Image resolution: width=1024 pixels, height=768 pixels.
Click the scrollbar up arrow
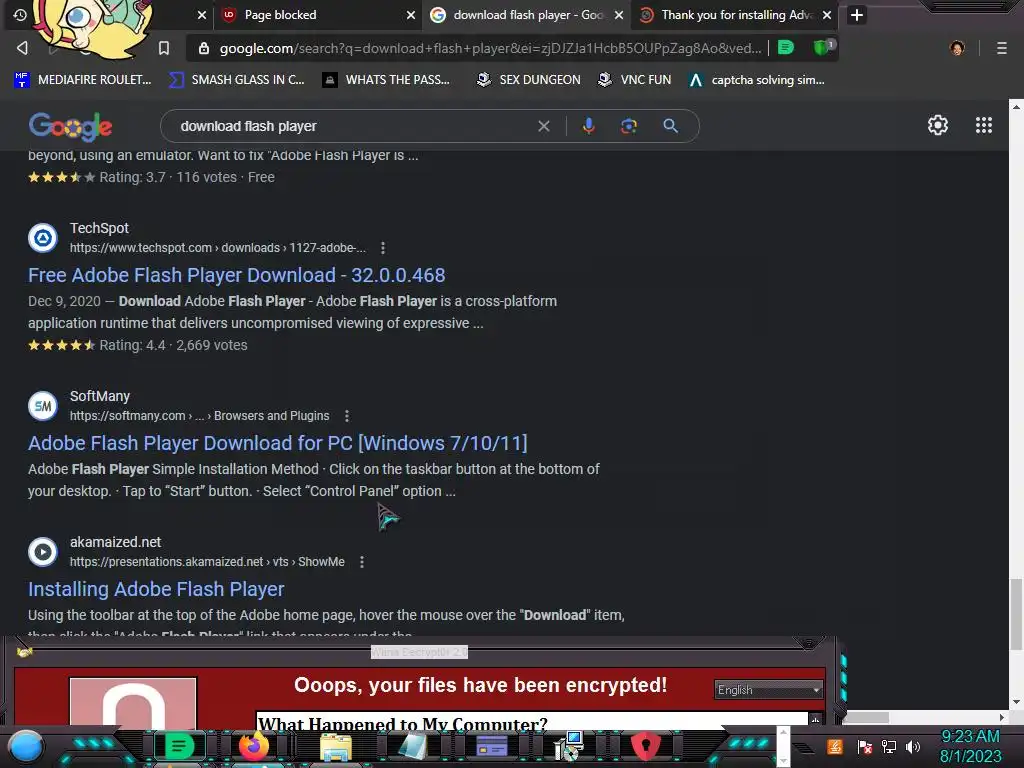(x=1016, y=106)
